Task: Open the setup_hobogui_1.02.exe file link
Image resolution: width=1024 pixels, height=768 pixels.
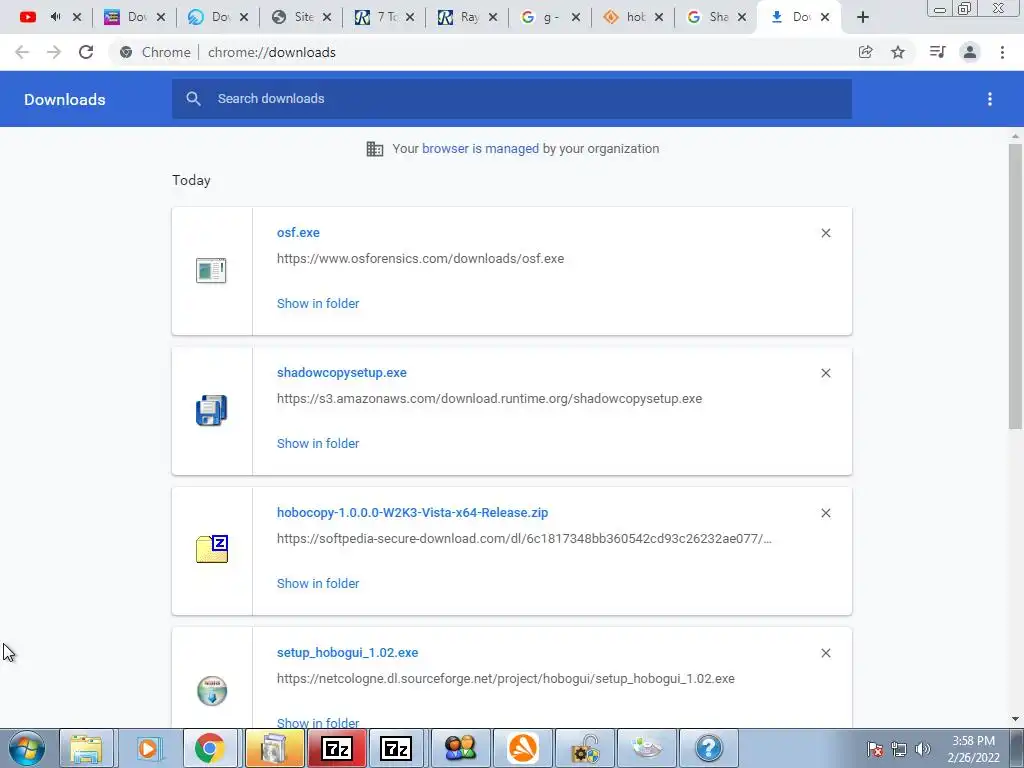Action: 347,652
